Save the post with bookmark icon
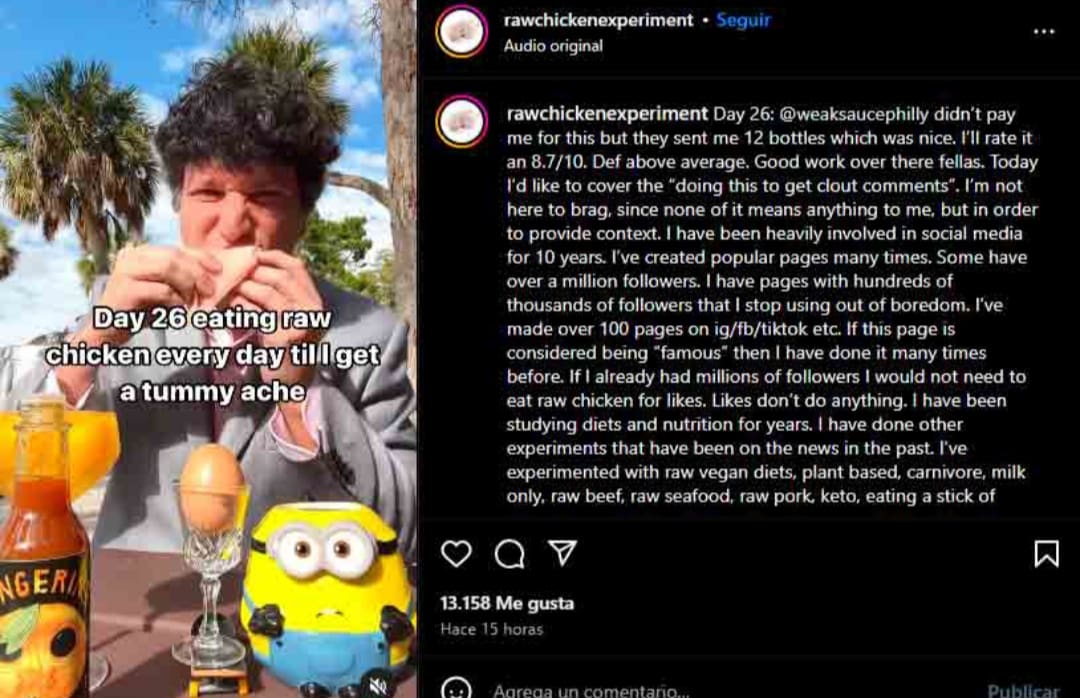Viewport: 1080px width, 698px height. tap(1046, 553)
